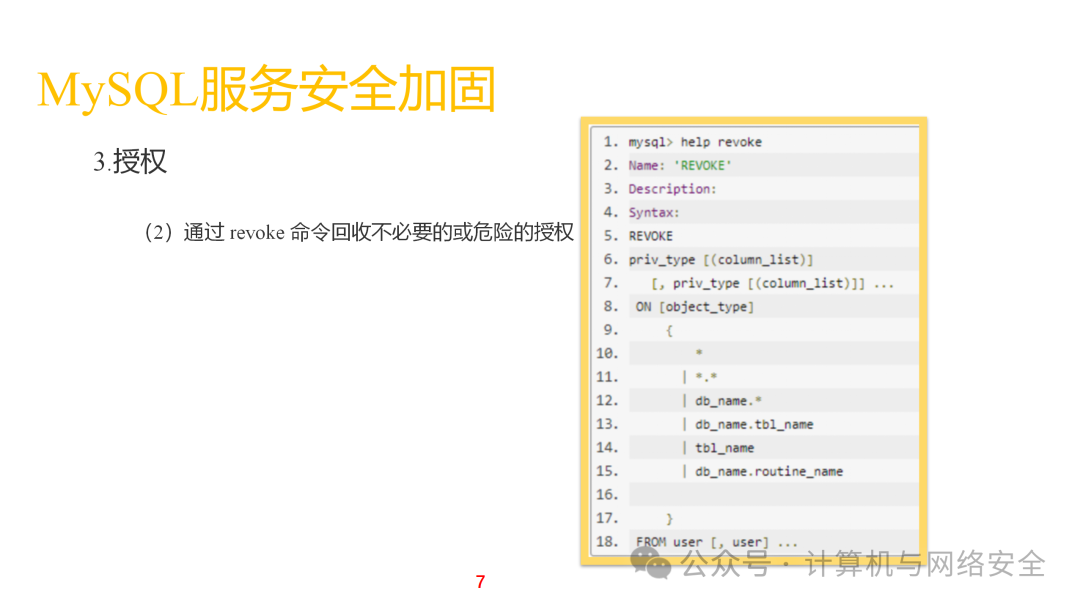Click line 14 | tbl_name
This screenshot has height=607, width=1080.
click(718, 448)
